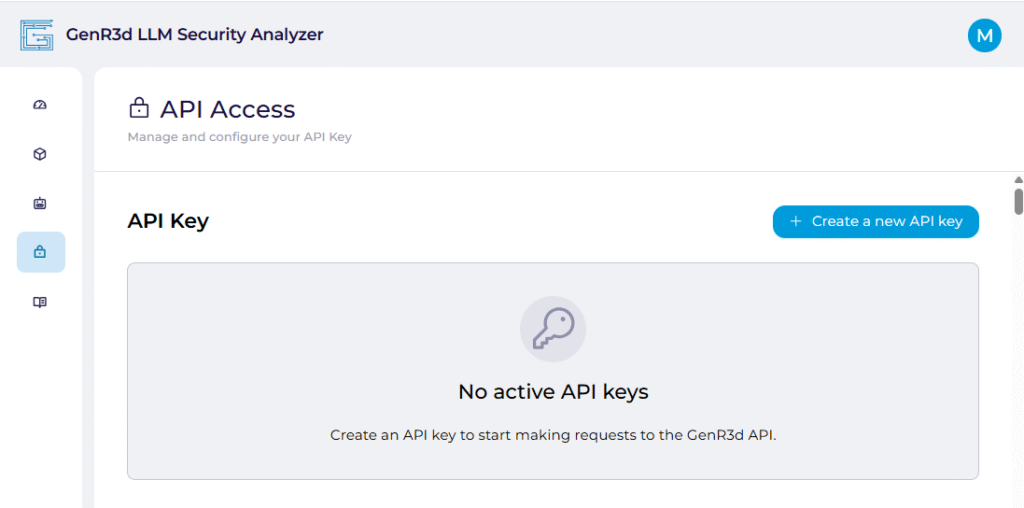Open the robot icon page in sidebar
The image size is (1024, 508).
tap(40, 203)
